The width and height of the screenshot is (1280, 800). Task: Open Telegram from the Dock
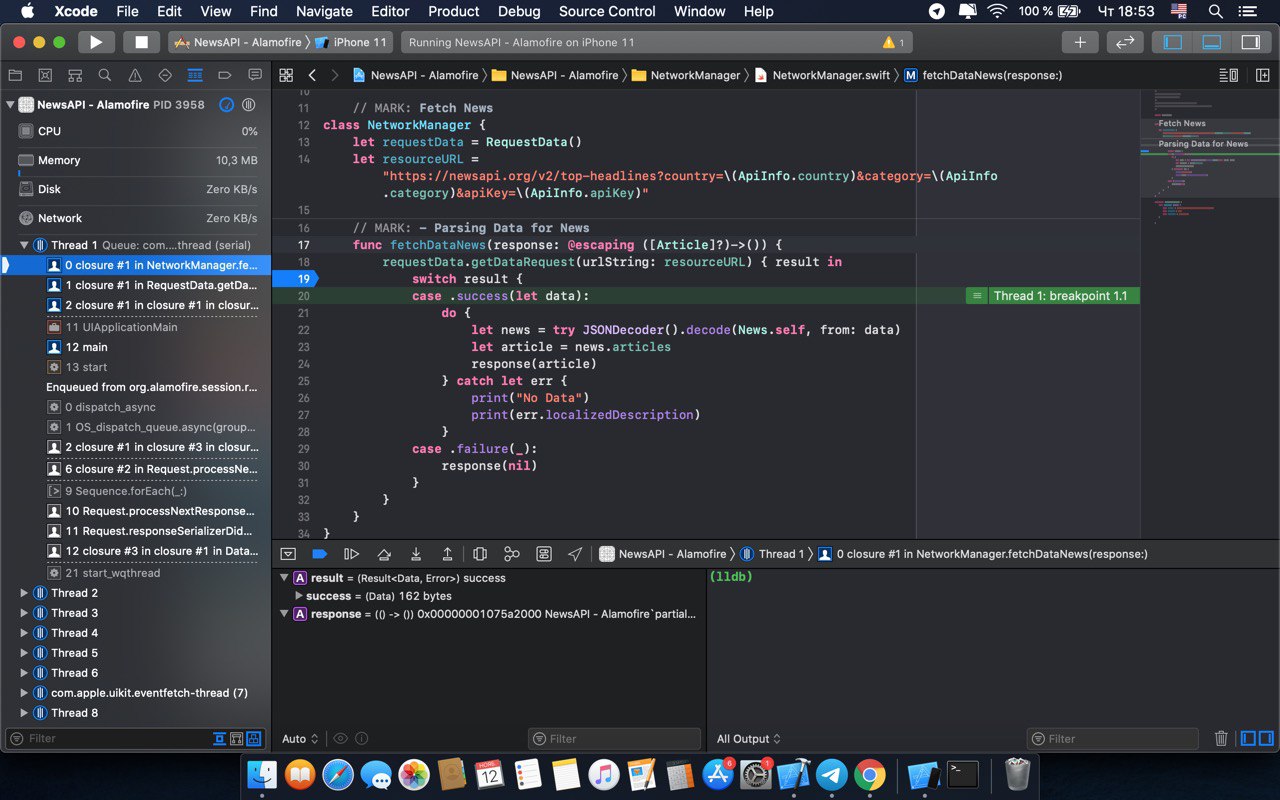(x=831, y=774)
